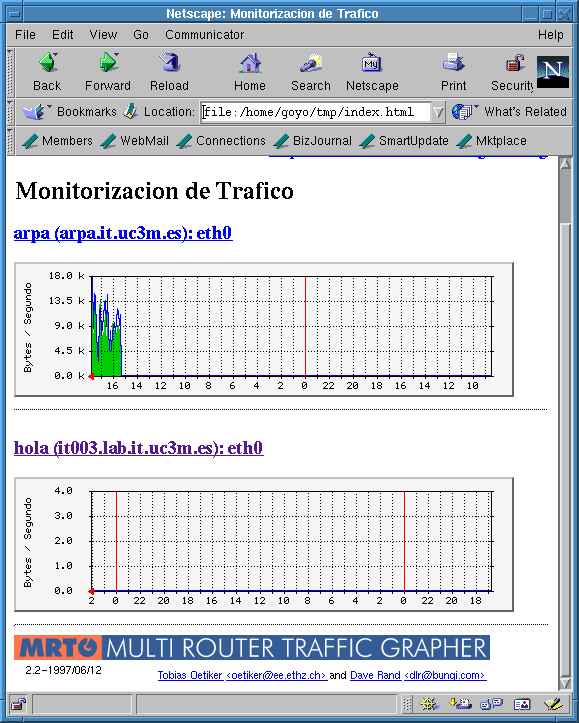The image size is (579, 723).
Task: Click the Dave Rand email link
Action: coord(418,675)
